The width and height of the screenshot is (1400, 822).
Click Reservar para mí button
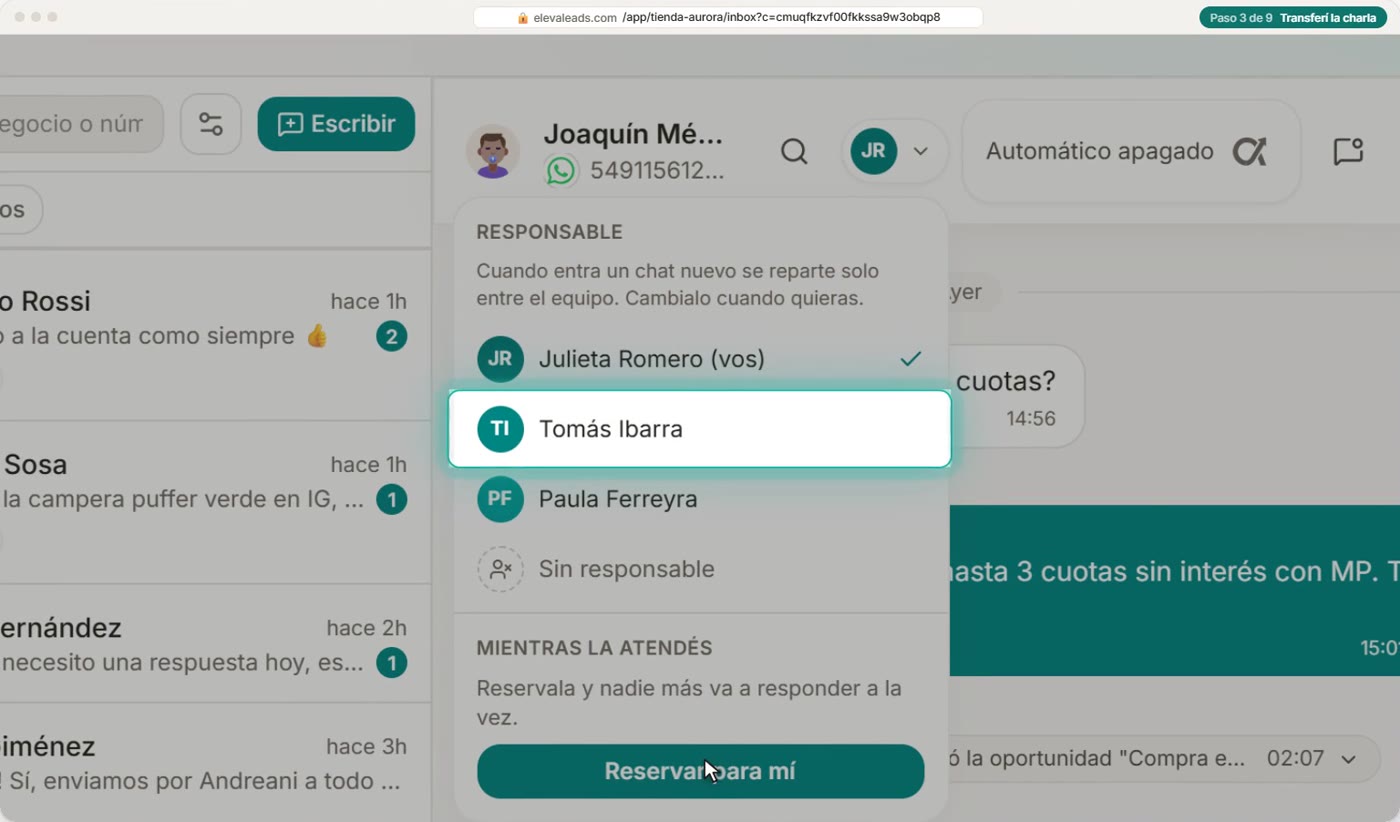click(700, 771)
